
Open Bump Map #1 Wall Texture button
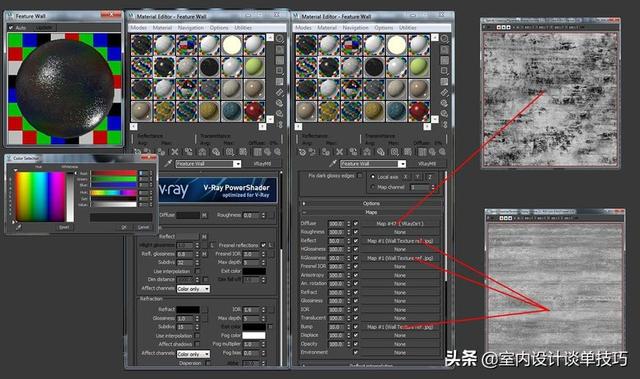(400, 327)
